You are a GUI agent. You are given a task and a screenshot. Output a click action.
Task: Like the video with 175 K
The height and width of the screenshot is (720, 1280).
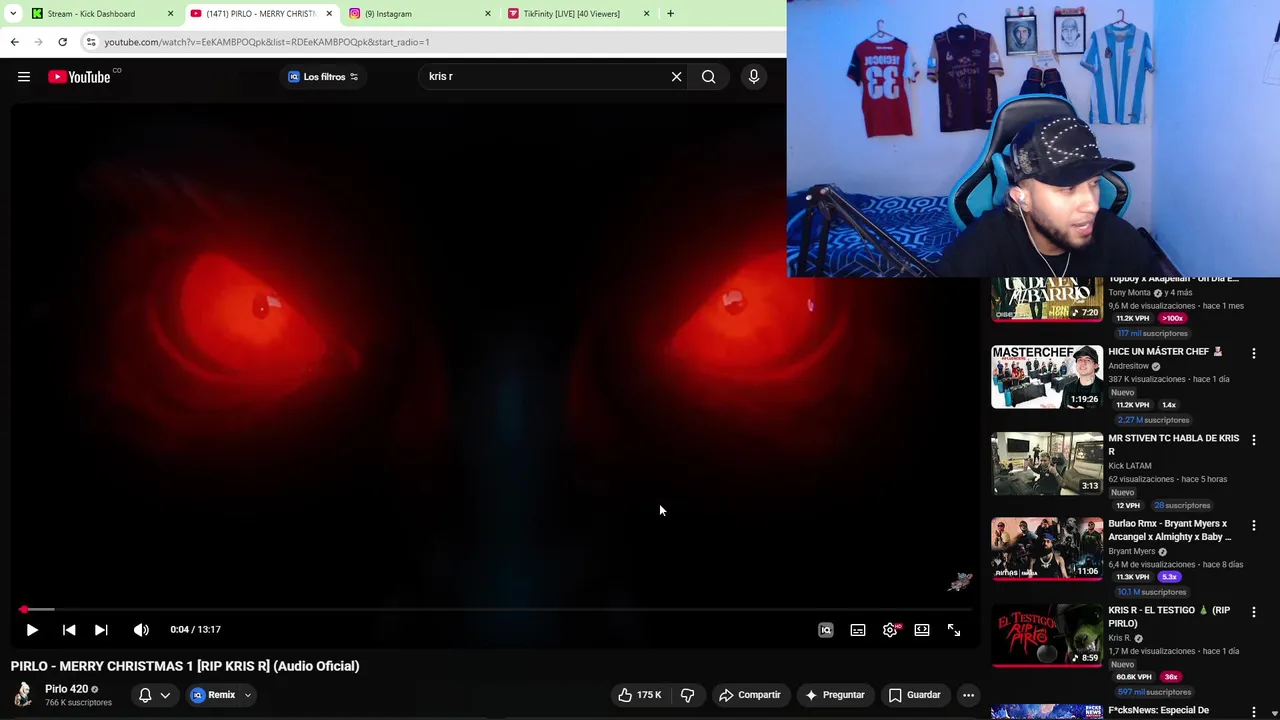pos(640,695)
